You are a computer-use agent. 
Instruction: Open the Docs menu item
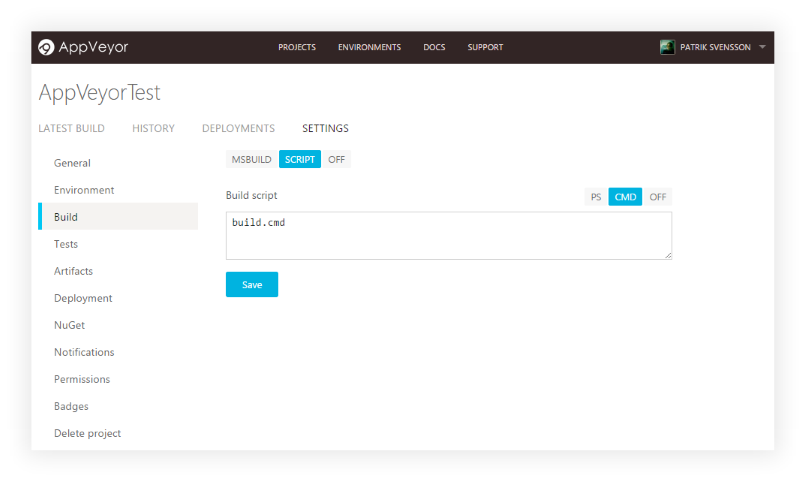pyautogui.click(x=434, y=47)
